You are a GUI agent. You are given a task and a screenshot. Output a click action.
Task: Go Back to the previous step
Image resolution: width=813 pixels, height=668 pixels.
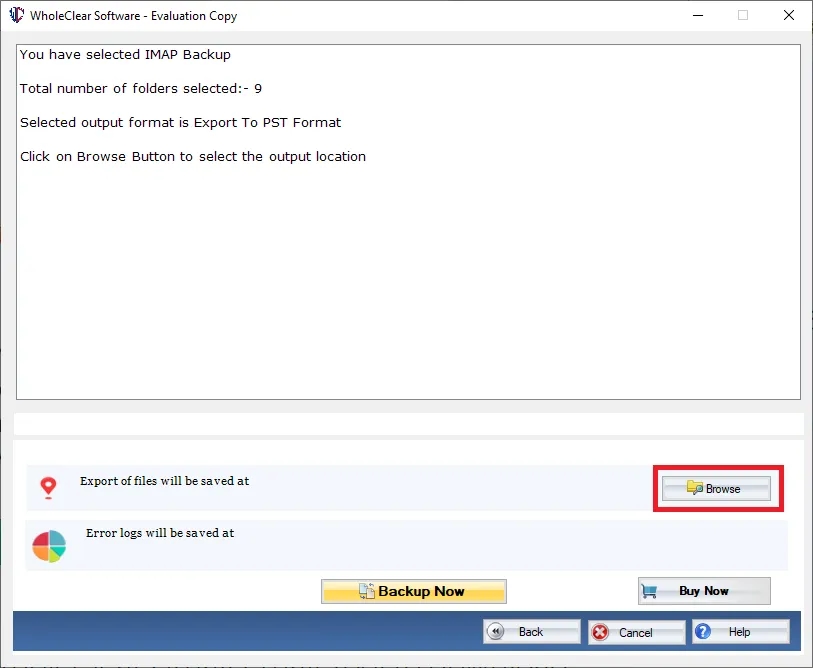[x=531, y=632]
